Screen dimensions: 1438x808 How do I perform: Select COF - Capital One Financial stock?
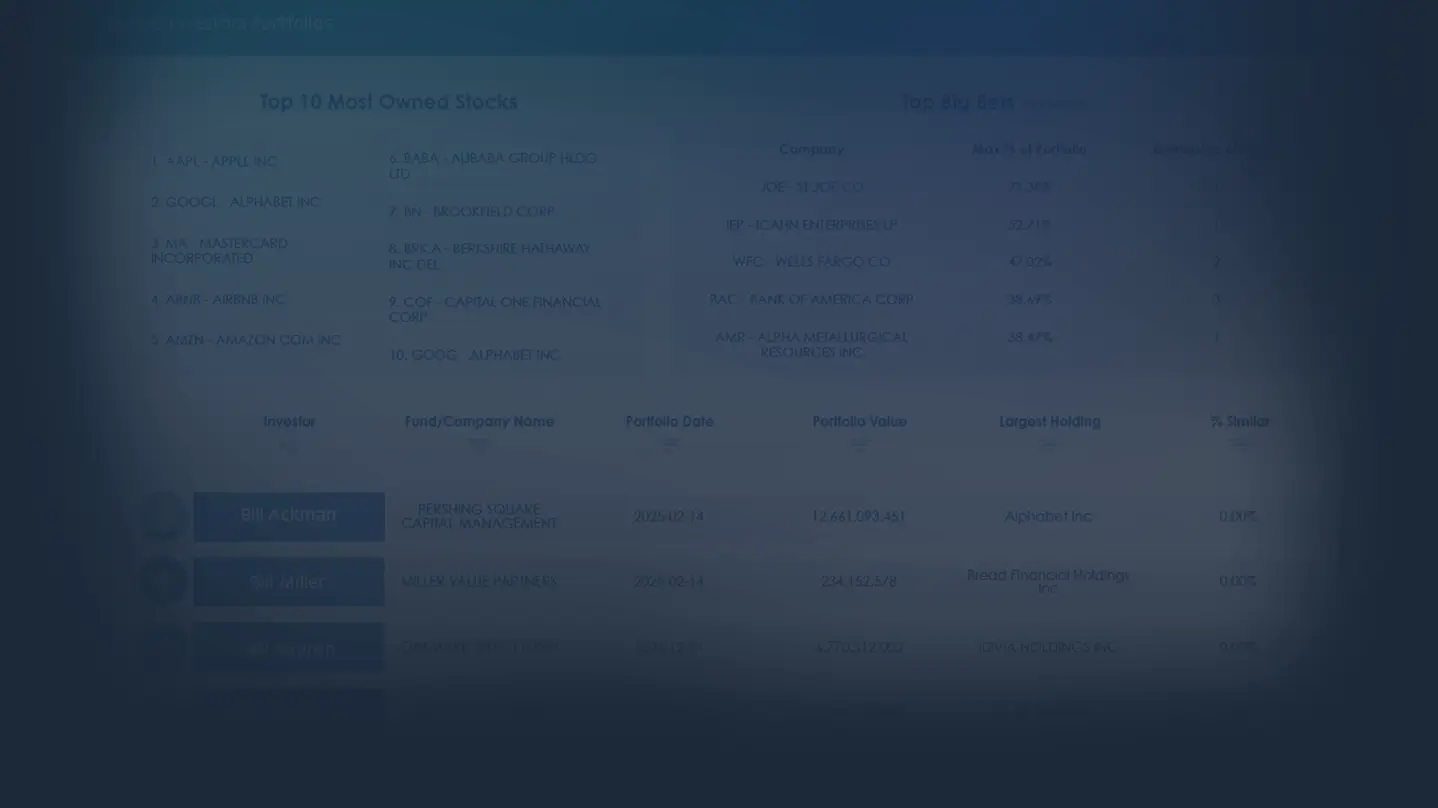pyautogui.click(x=495, y=309)
